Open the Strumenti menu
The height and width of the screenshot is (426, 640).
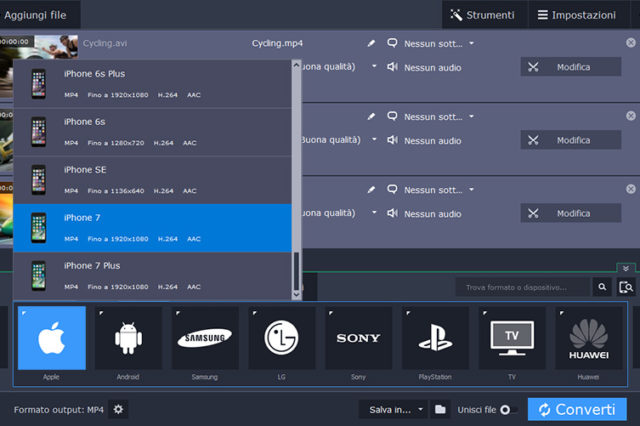coord(482,15)
